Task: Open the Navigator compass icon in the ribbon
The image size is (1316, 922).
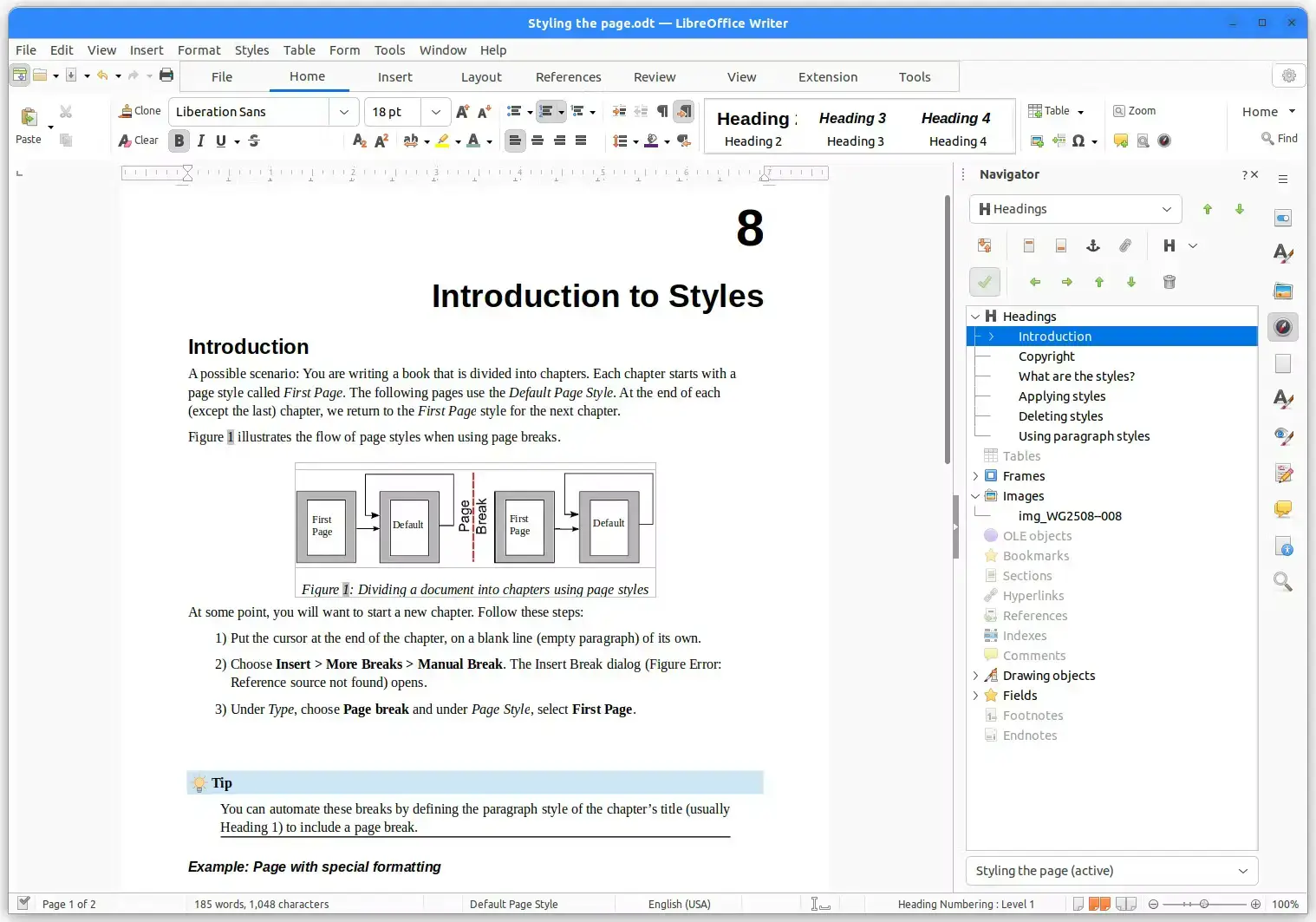Action: pos(1164,141)
